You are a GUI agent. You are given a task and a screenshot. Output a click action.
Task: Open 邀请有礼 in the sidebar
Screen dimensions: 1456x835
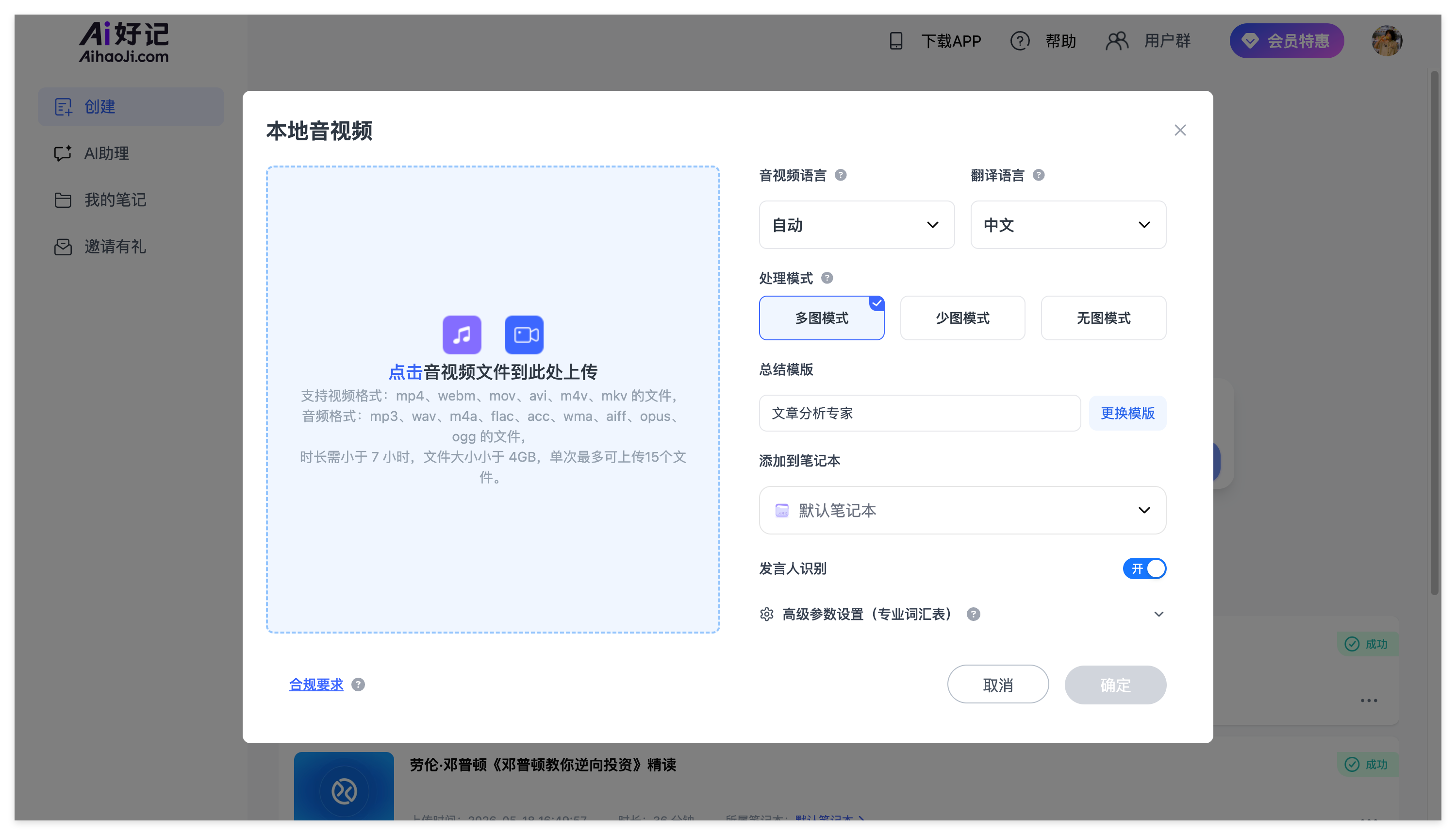pos(131,247)
